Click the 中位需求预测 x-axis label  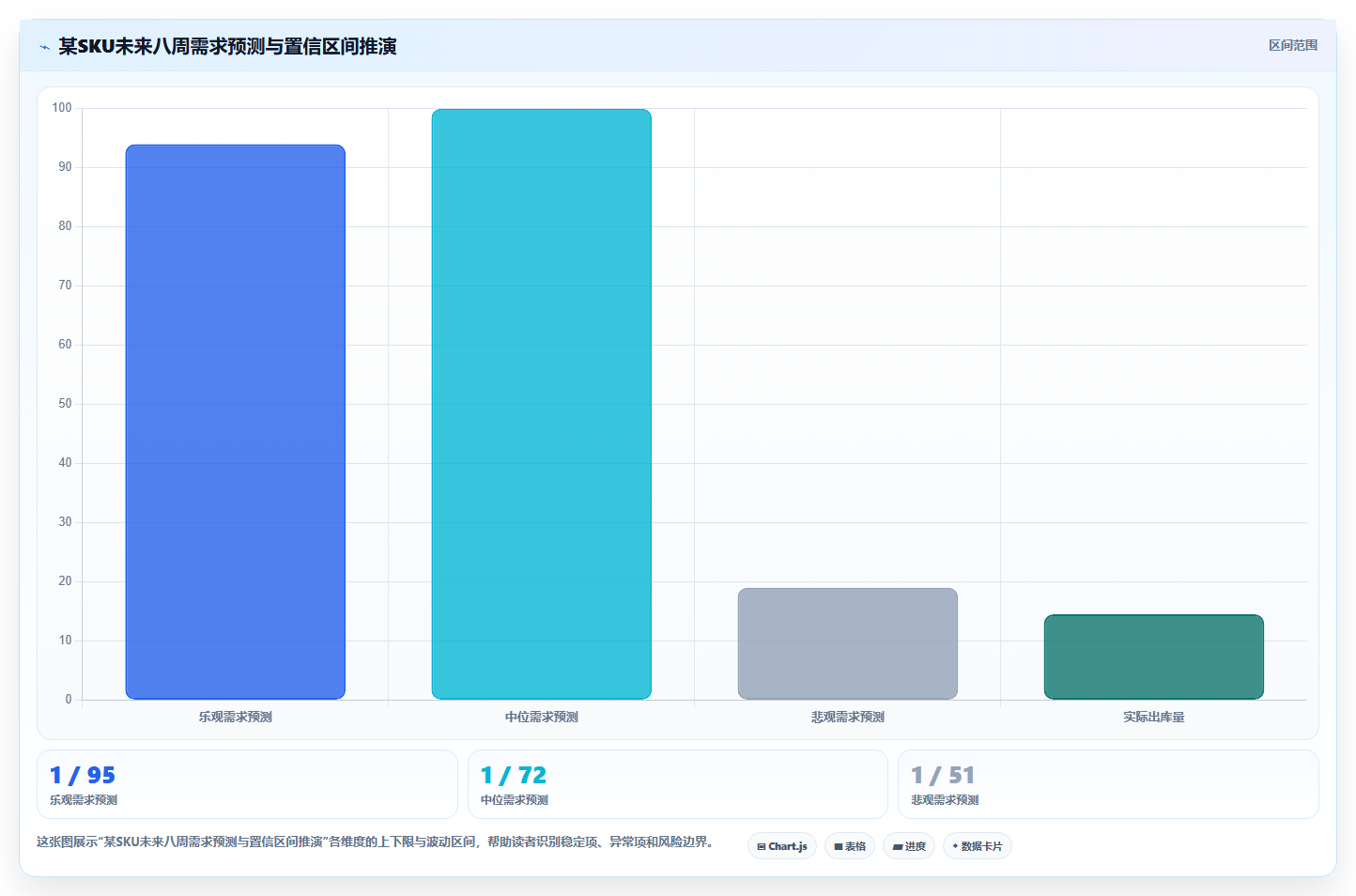tap(542, 717)
